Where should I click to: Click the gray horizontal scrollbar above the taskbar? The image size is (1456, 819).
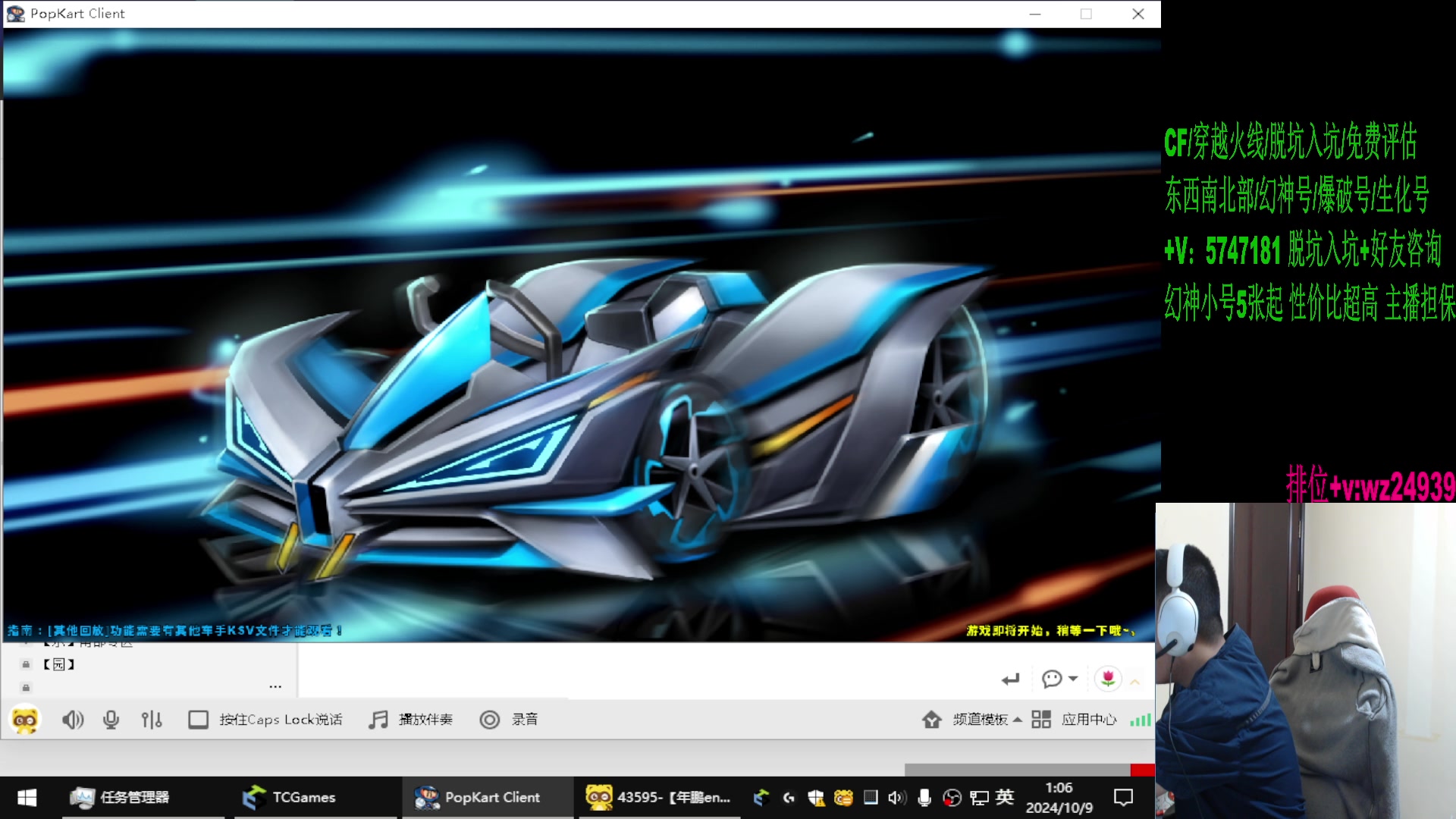[1017, 770]
